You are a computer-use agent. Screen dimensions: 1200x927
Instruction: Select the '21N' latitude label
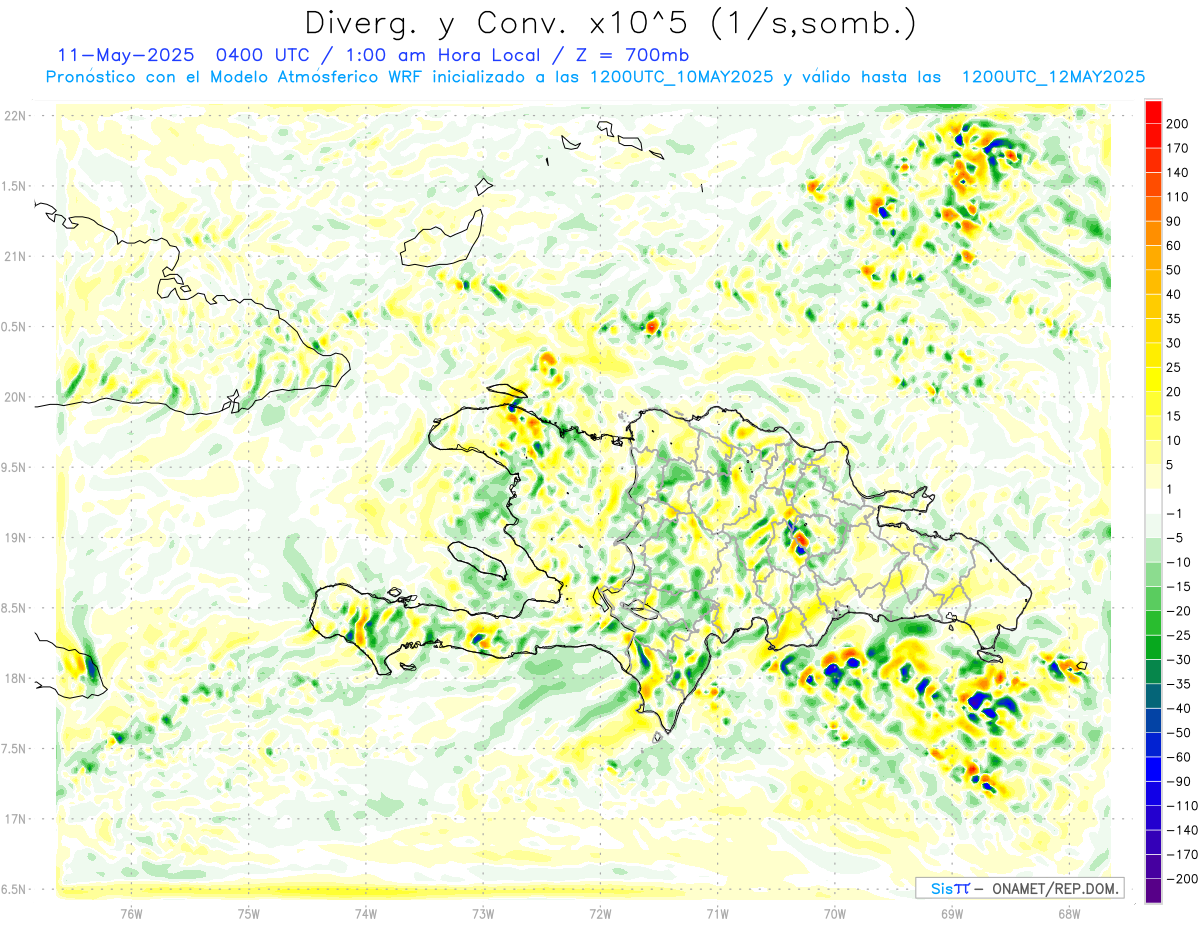point(15,256)
